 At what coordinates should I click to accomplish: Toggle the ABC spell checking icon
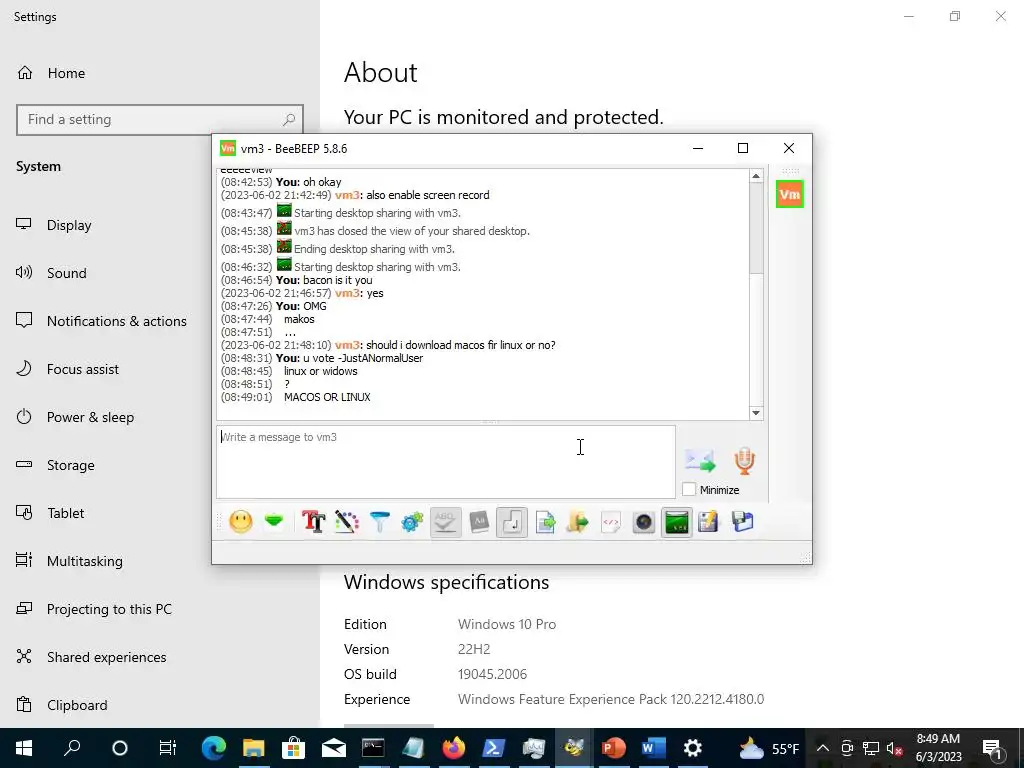click(x=445, y=522)
